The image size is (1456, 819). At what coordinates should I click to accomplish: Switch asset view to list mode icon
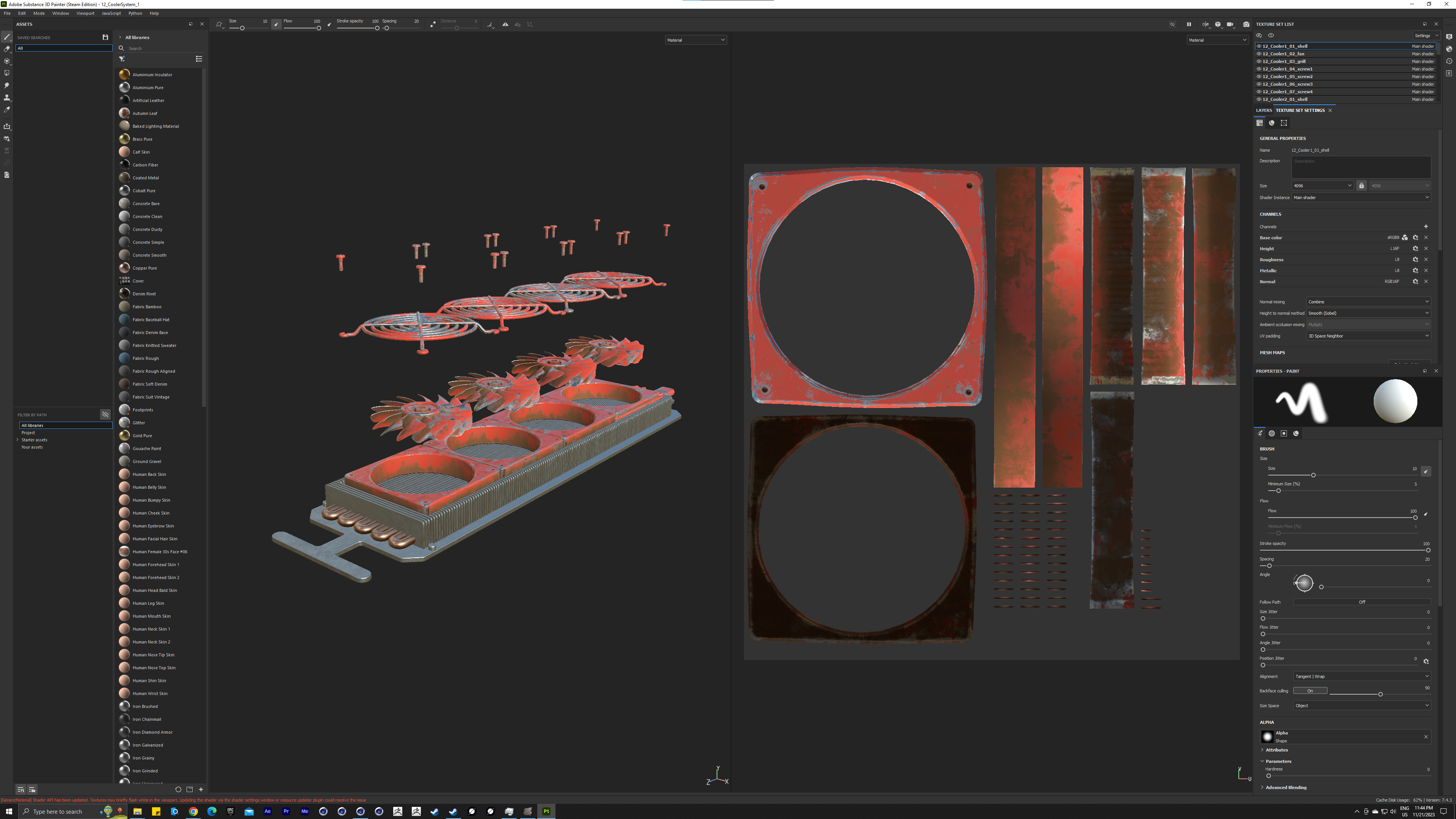click(x=199, y=59)
